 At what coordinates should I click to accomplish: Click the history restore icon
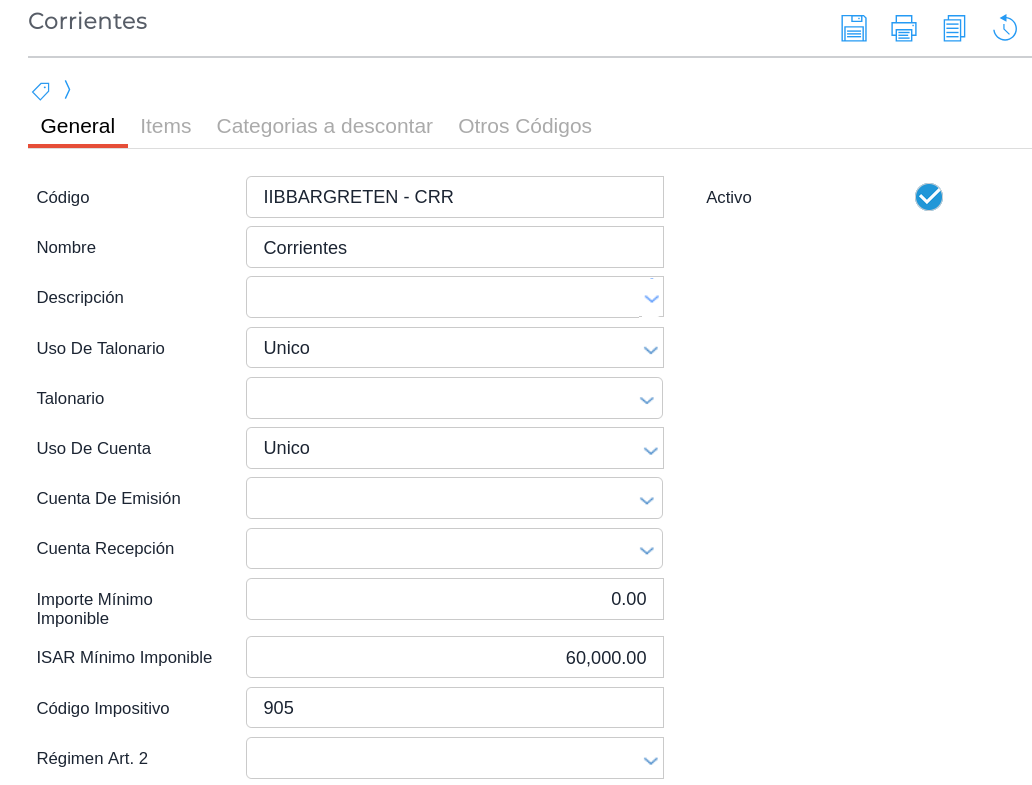click(1004, 28)
